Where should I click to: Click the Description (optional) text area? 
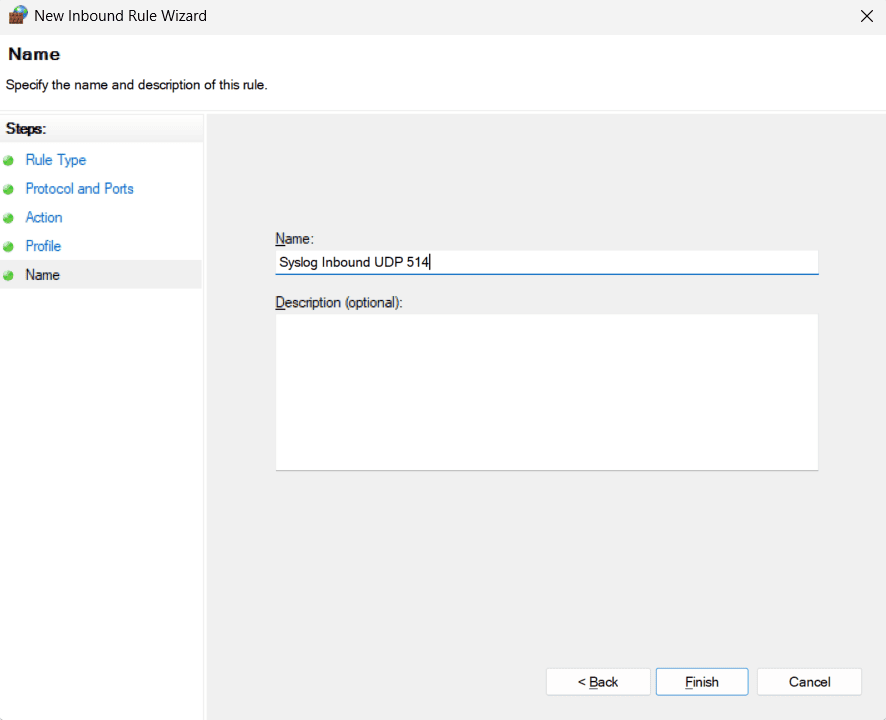546,390
